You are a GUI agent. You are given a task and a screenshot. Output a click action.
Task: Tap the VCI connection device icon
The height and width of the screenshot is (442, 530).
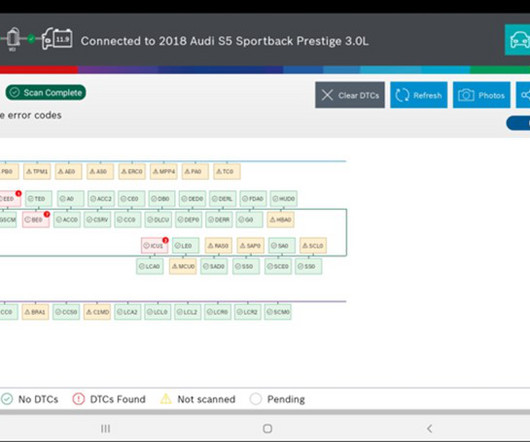(x=13, y=39)
